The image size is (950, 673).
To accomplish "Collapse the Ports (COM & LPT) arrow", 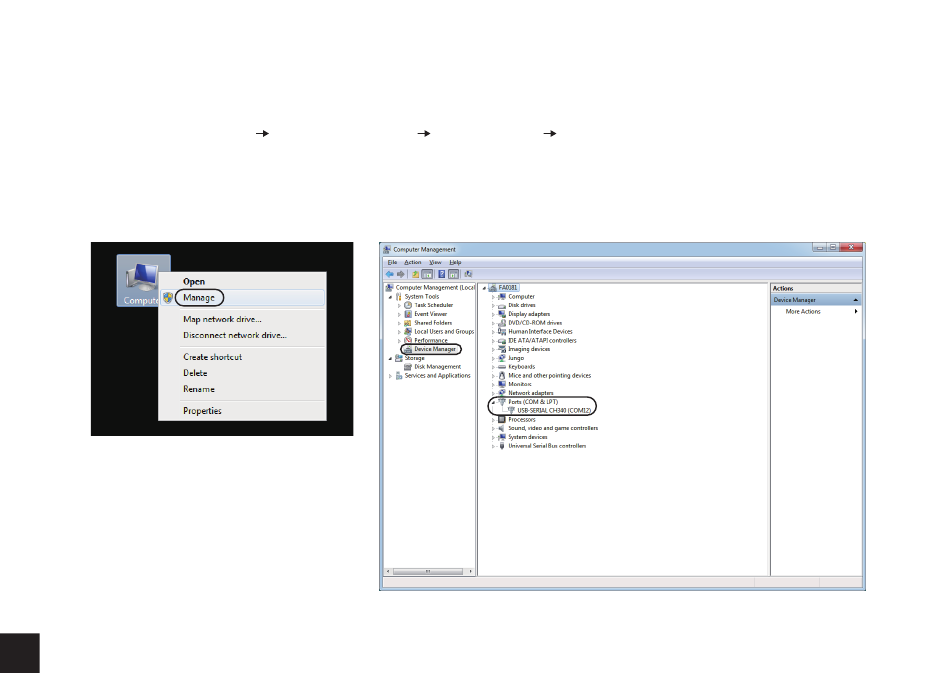I will click(493, 402).
